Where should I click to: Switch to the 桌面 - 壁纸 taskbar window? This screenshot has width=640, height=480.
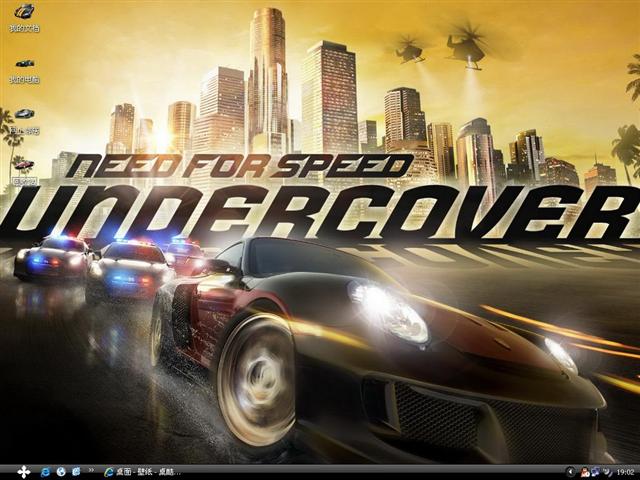click(143, 472)
